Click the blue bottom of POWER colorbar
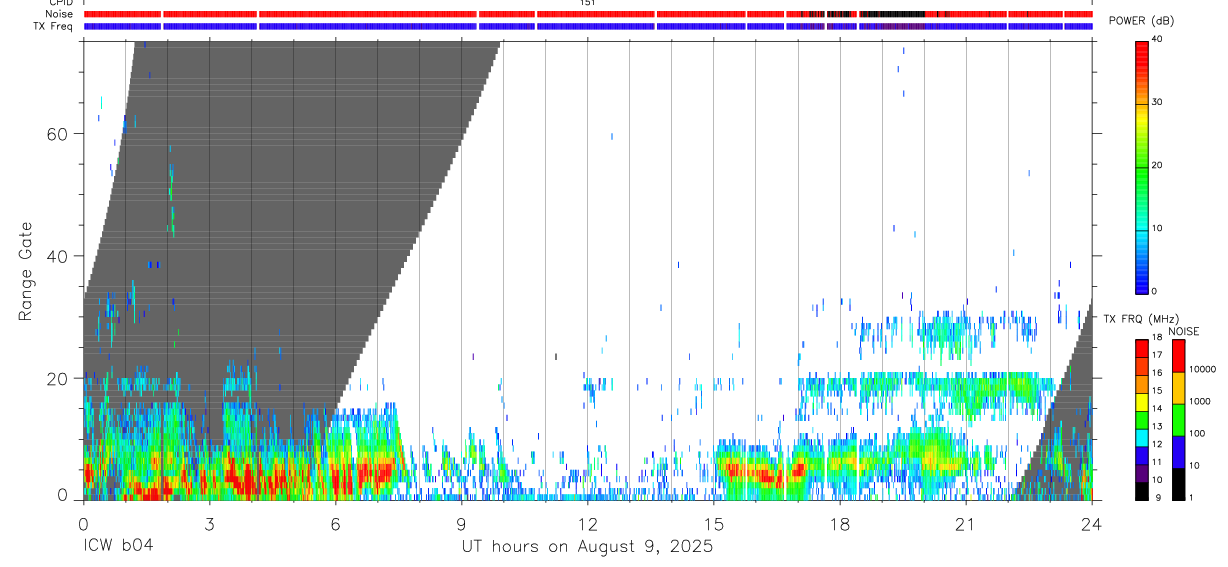The image size is (1228, 567). click(1142, 280)
